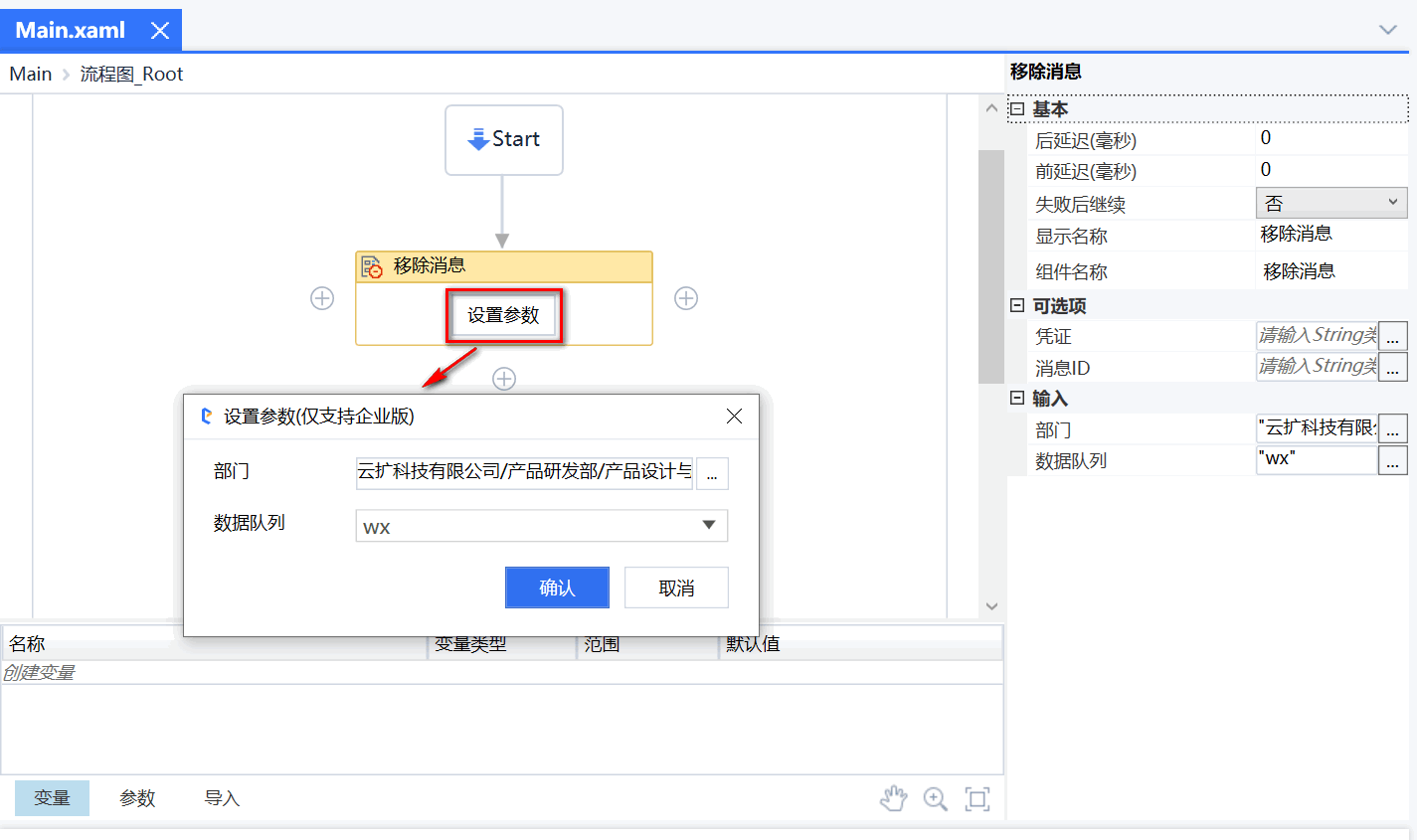Viewport: 1417px width, 840px height.
Task: Open the 部门 browse button in dialog
Action: [x=712, y=474]
